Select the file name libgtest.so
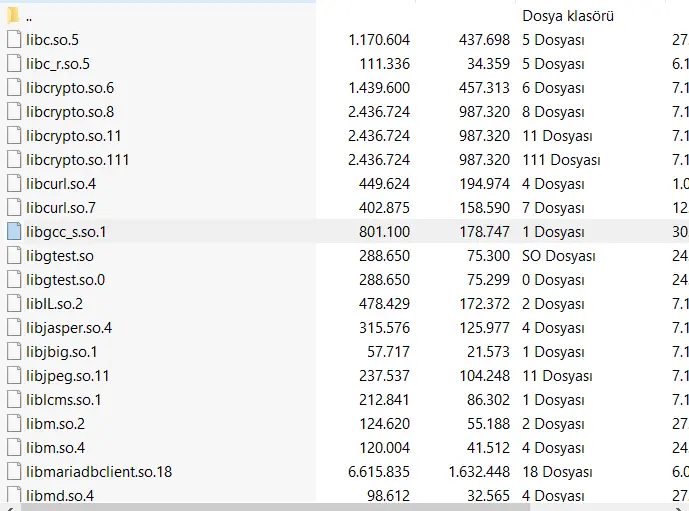Image resolution: width=689 pixels, height=511 pixels. click(x=60, y=256)
